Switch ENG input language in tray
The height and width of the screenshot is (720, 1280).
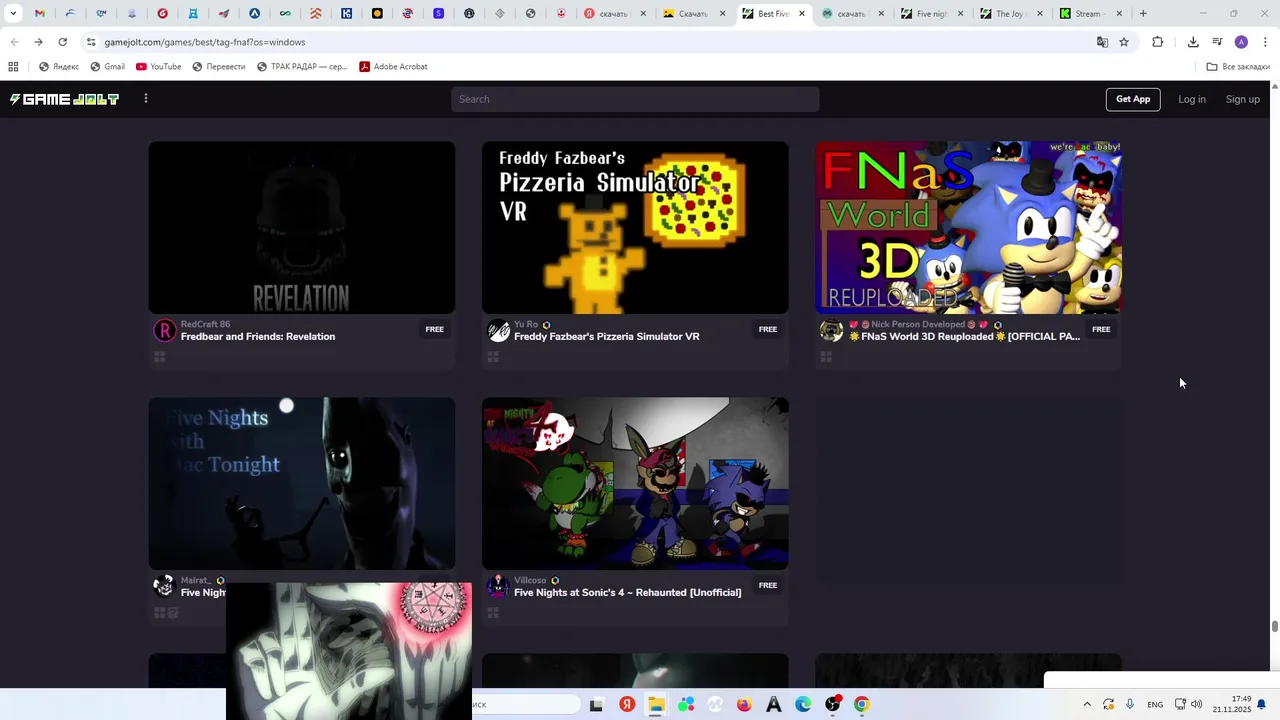pyautogui.click(x=1155, y=705)
